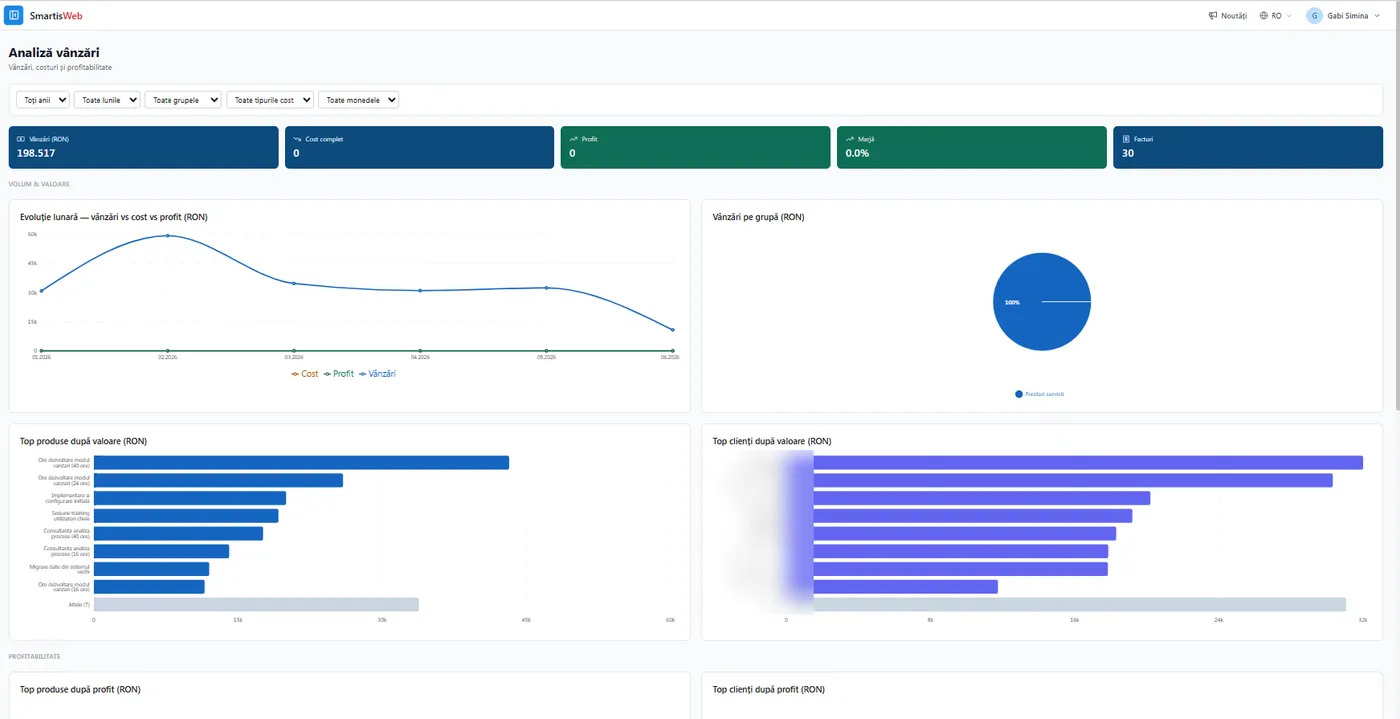The width and height of the screenshot is (1400, 719).
Task: Open the Toți anii dropdown
Action: pyautogui.click(x=43, y=100)
